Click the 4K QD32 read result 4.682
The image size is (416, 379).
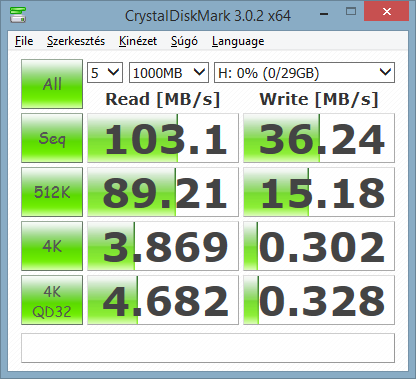(163, 300)
